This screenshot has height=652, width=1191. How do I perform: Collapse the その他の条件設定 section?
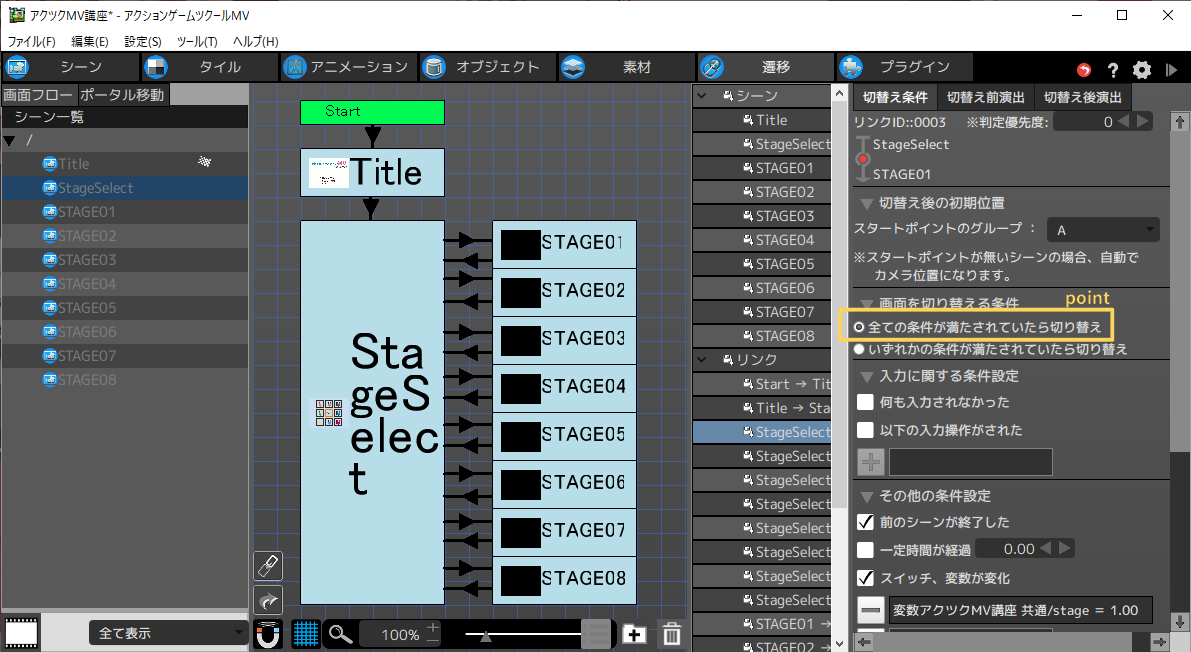(866, 496)
